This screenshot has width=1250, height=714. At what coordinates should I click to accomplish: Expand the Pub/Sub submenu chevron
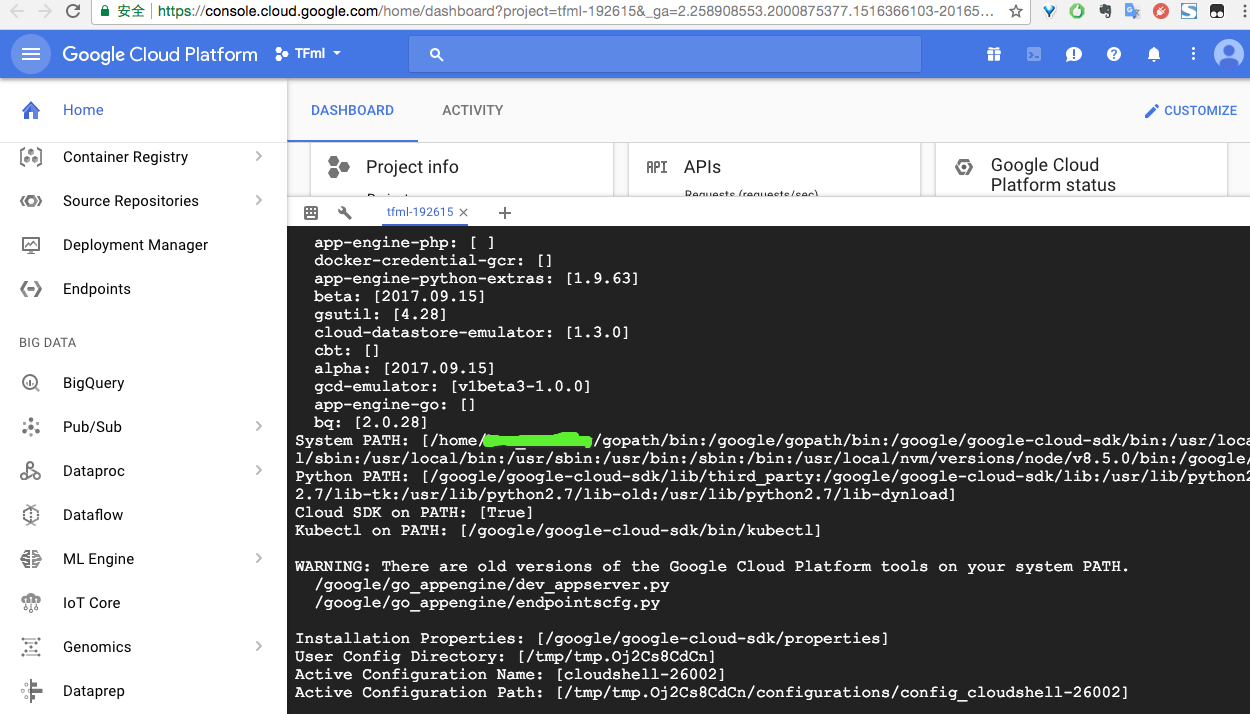coord(258,426)
